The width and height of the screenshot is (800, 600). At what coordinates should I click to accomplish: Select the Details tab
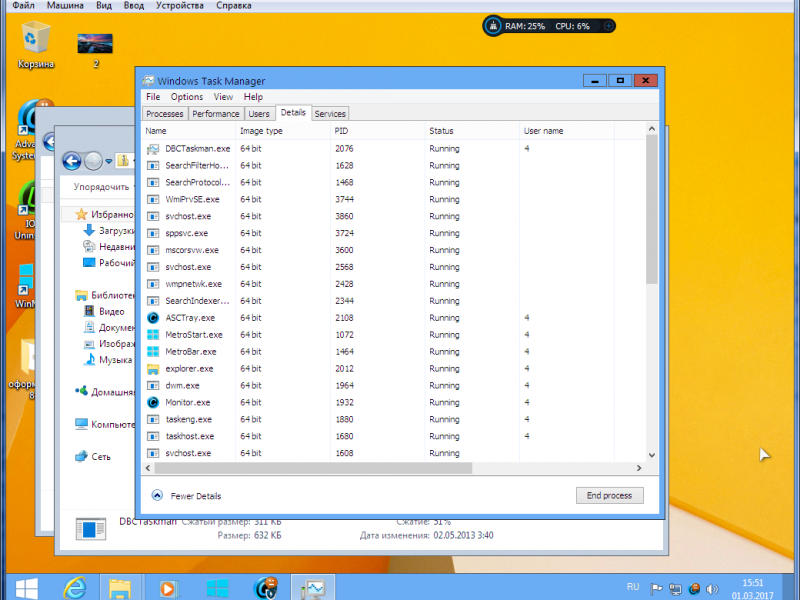pos(293,113)
